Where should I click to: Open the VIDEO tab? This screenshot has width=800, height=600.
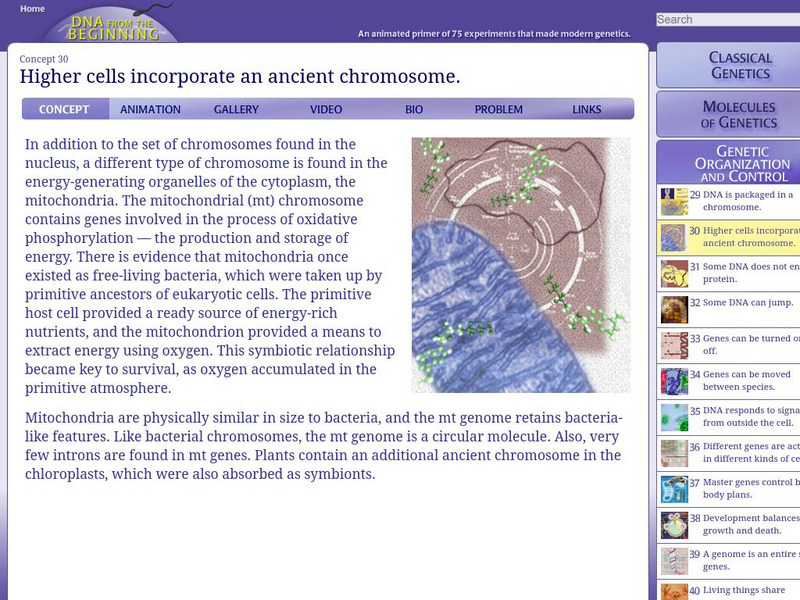point(326,109)
